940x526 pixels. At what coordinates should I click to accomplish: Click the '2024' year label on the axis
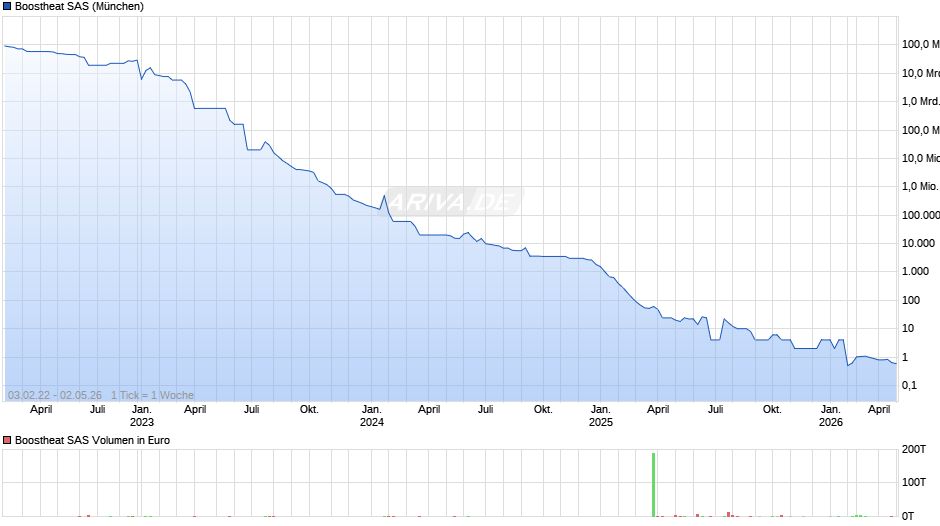pos(372,422)
